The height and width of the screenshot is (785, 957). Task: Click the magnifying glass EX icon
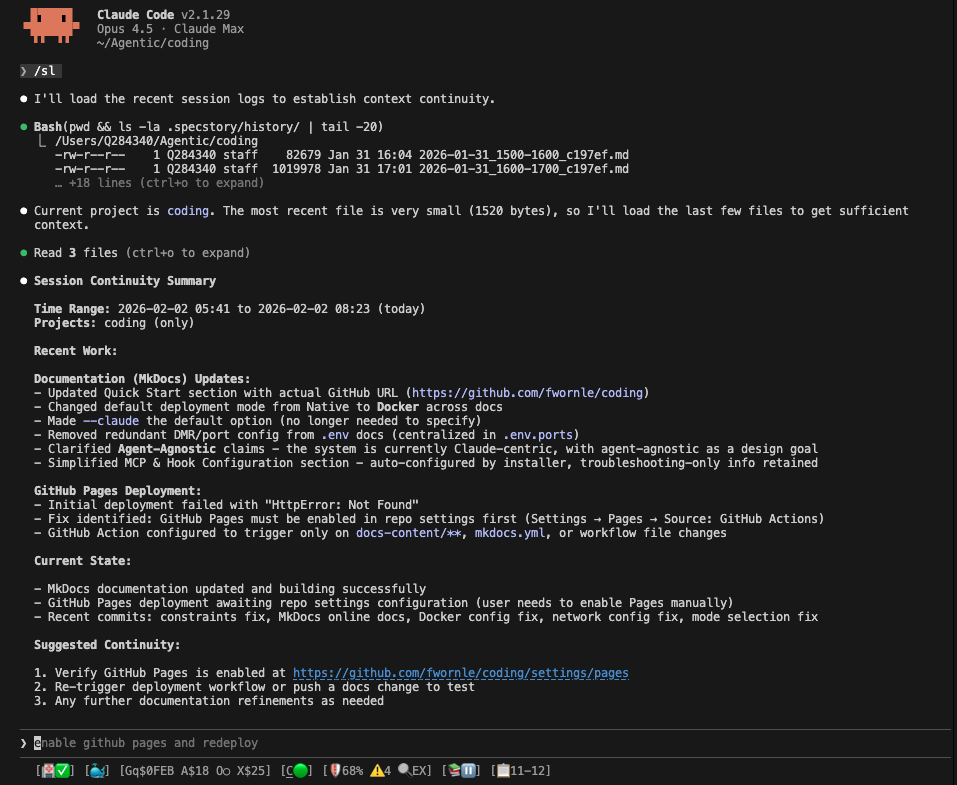tap(414, 770)
